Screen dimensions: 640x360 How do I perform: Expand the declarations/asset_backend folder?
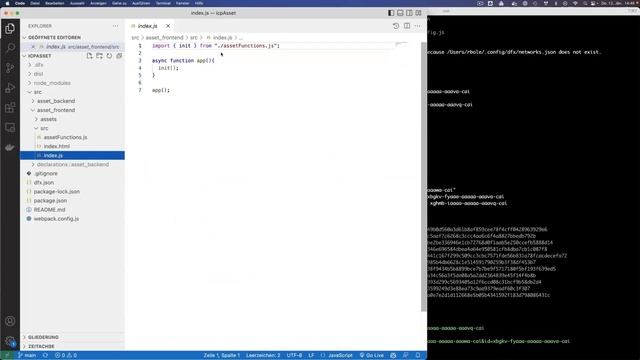pyautogui.click(x=72, y=164)
